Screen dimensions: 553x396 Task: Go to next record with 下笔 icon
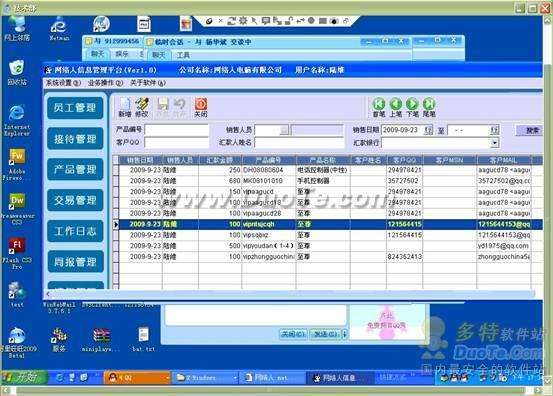point(412,108)
